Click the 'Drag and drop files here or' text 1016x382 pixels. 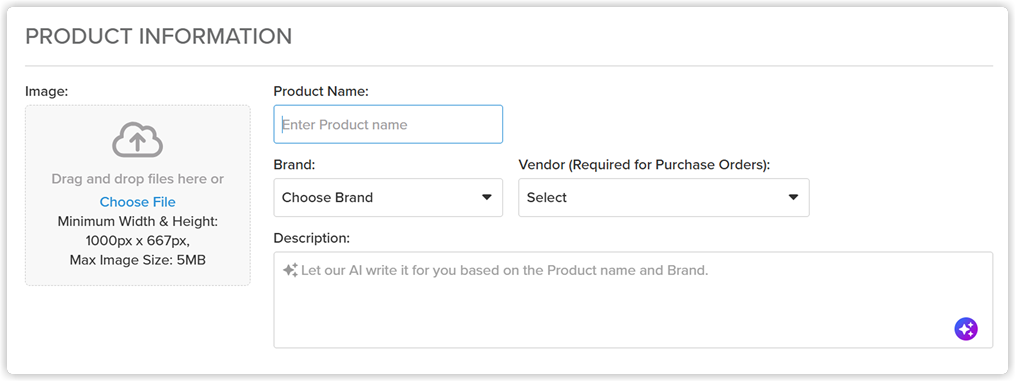(137, 179)
